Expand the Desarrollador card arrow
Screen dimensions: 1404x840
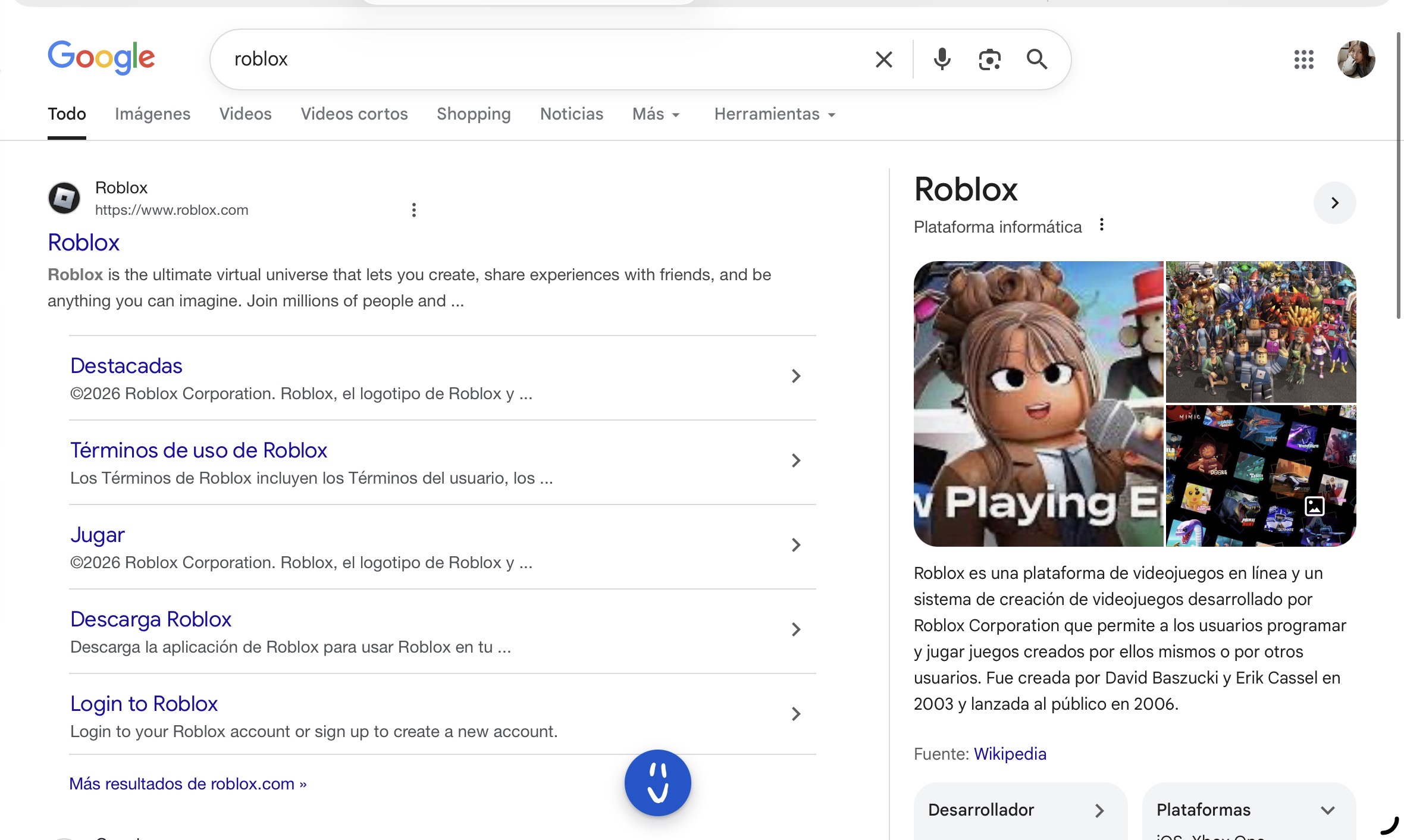(x=1099, y=810)
